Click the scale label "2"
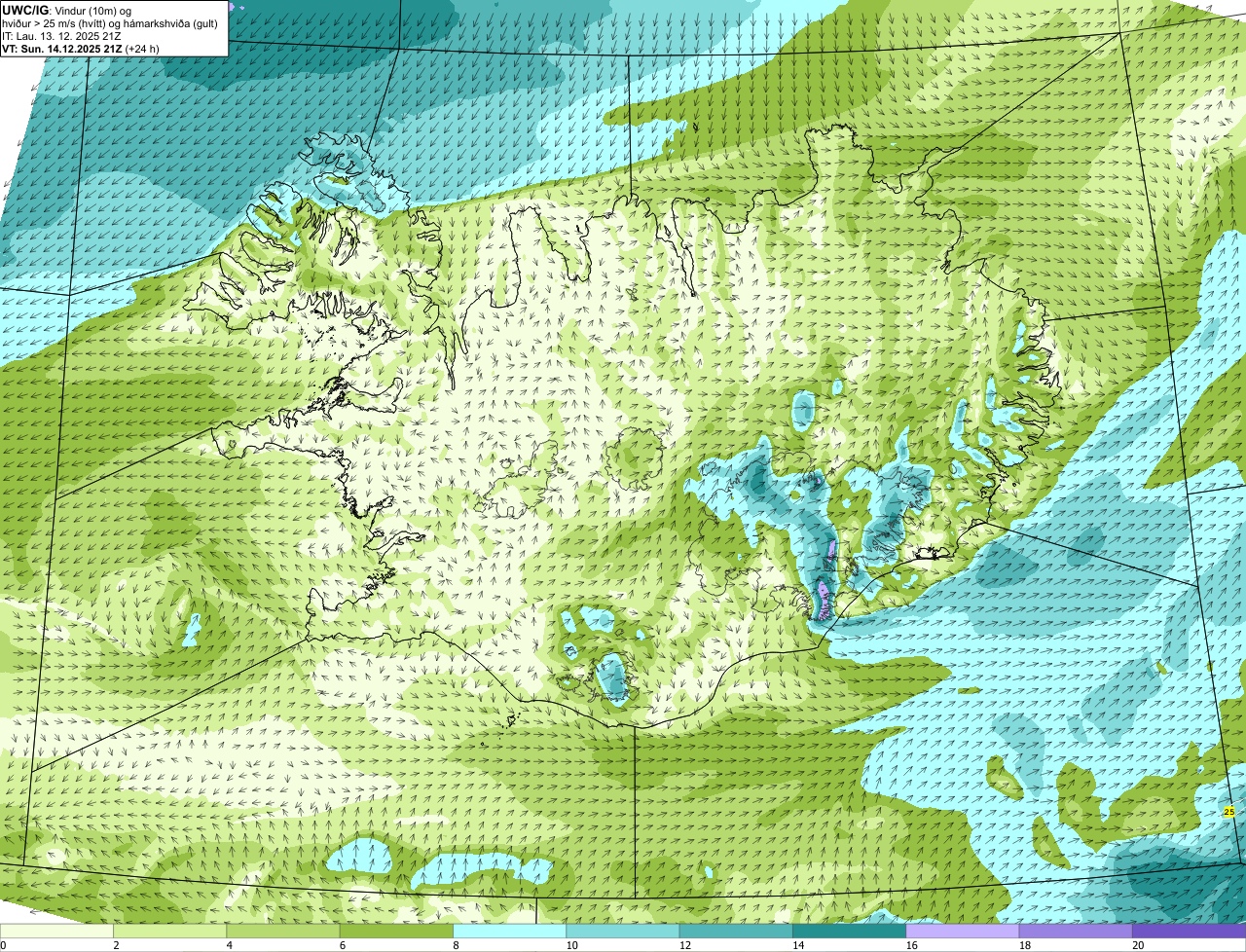Viewport: 1246px width, 952px height. click(x=116, y=944)
